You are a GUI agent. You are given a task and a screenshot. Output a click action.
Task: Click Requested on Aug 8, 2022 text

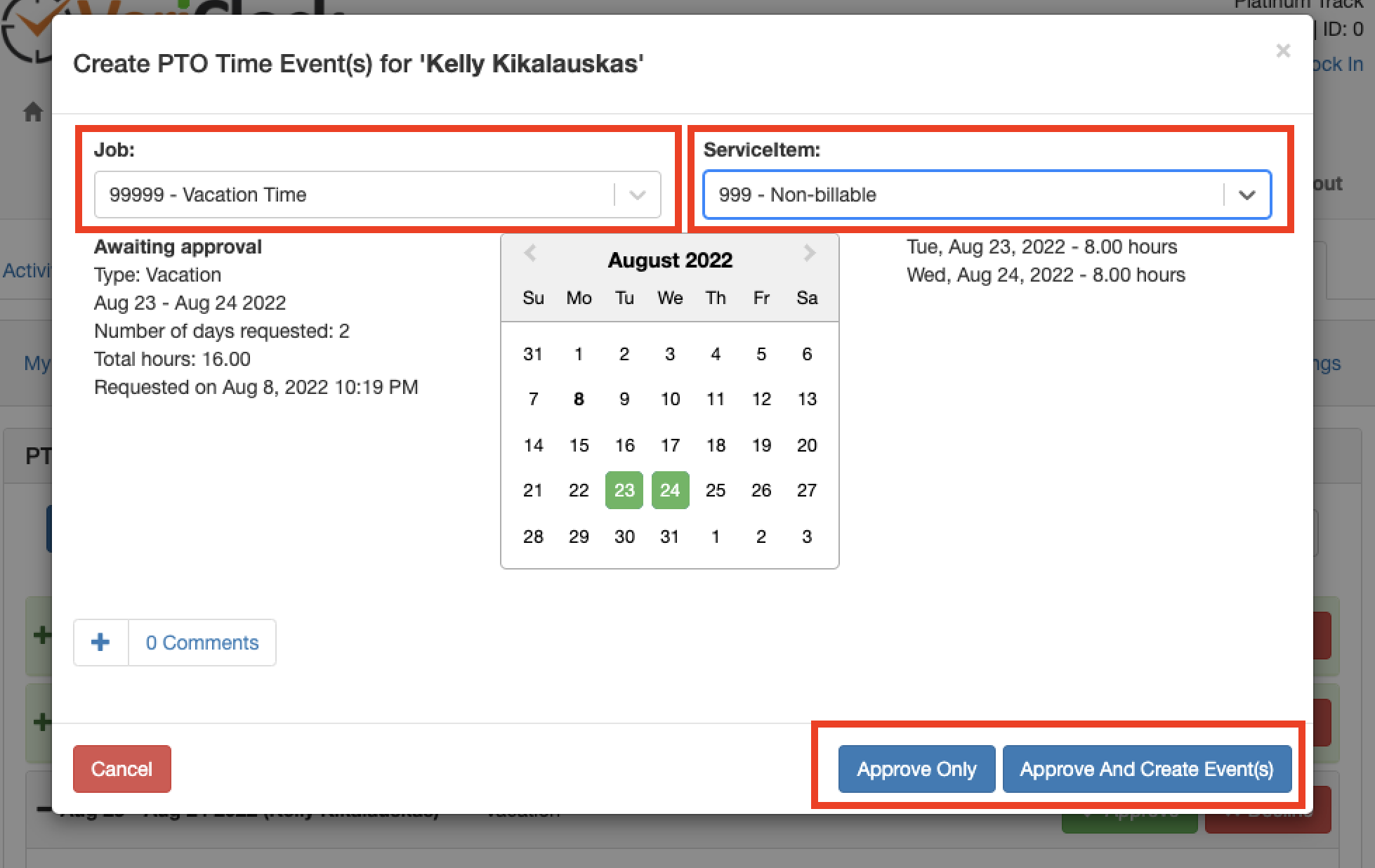point(256,387)
